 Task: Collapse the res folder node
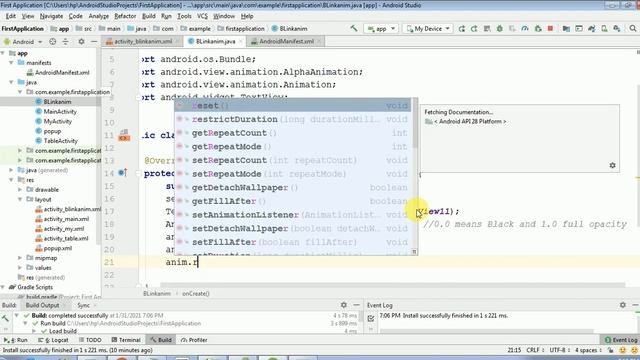point(11,180)
